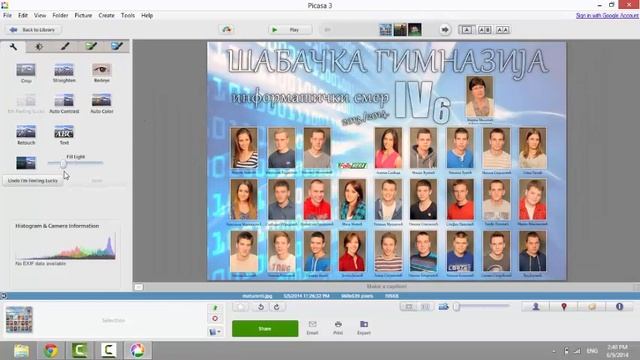Open the Help menu
This screenshot has width=640, height=360.
[x=147, y=15]
